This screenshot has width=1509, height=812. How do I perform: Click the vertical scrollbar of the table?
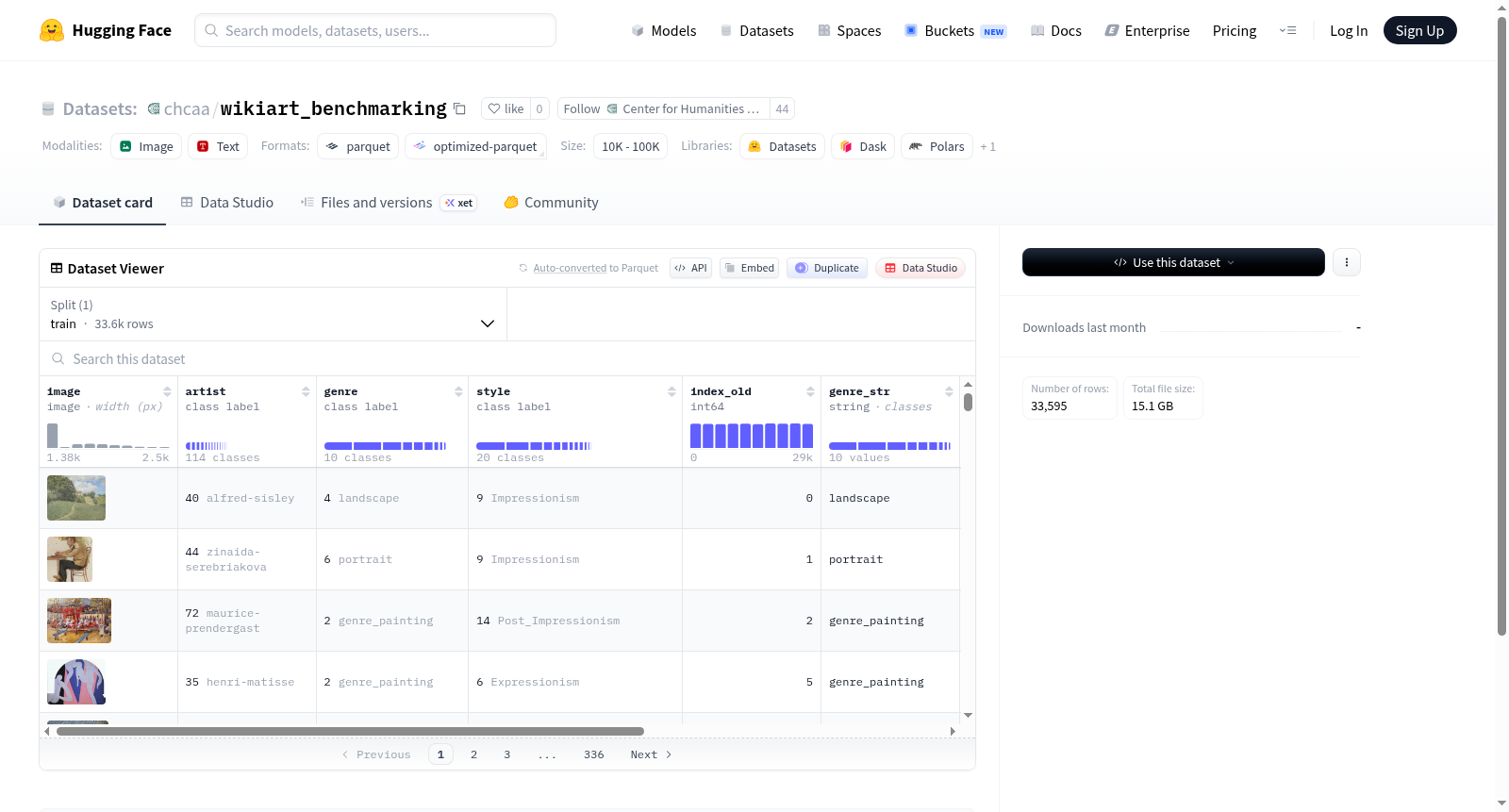click(x=968, y=402)
